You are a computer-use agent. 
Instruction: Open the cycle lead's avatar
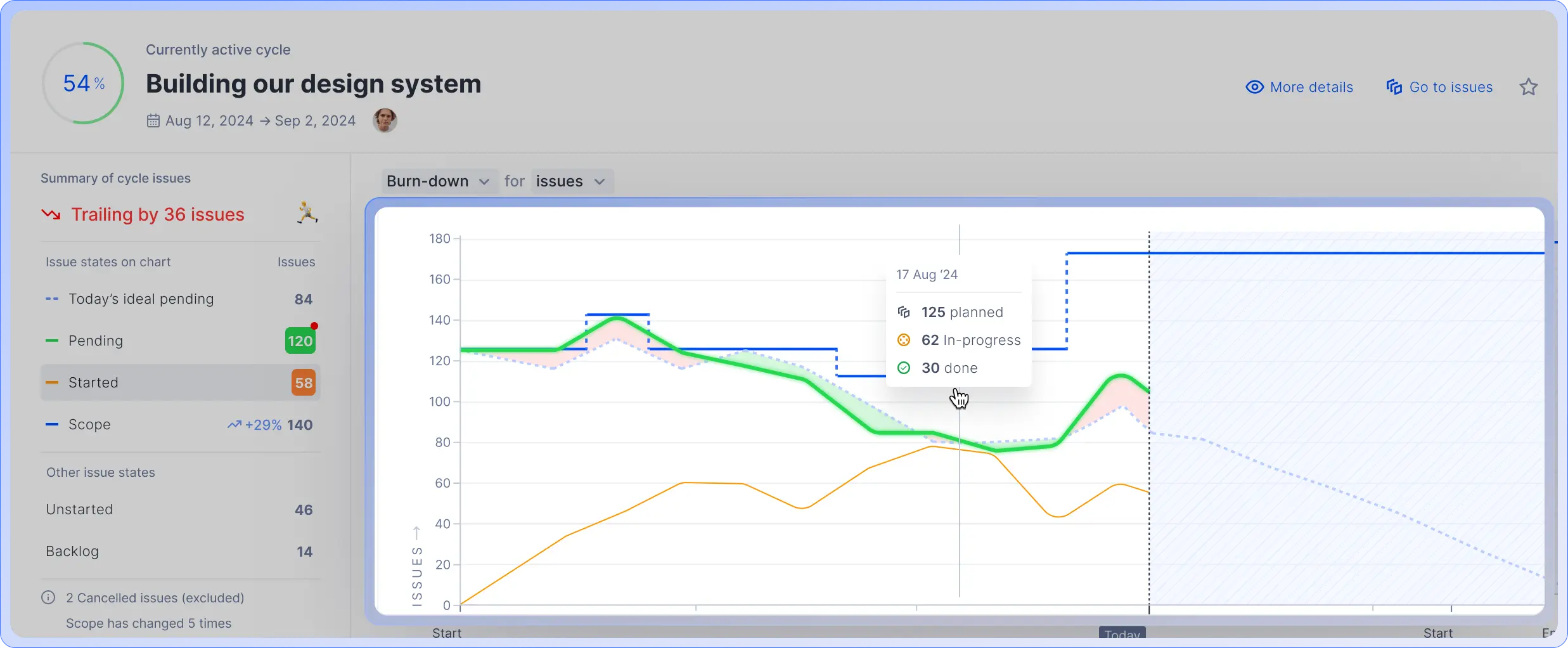(x=384, y=120)
